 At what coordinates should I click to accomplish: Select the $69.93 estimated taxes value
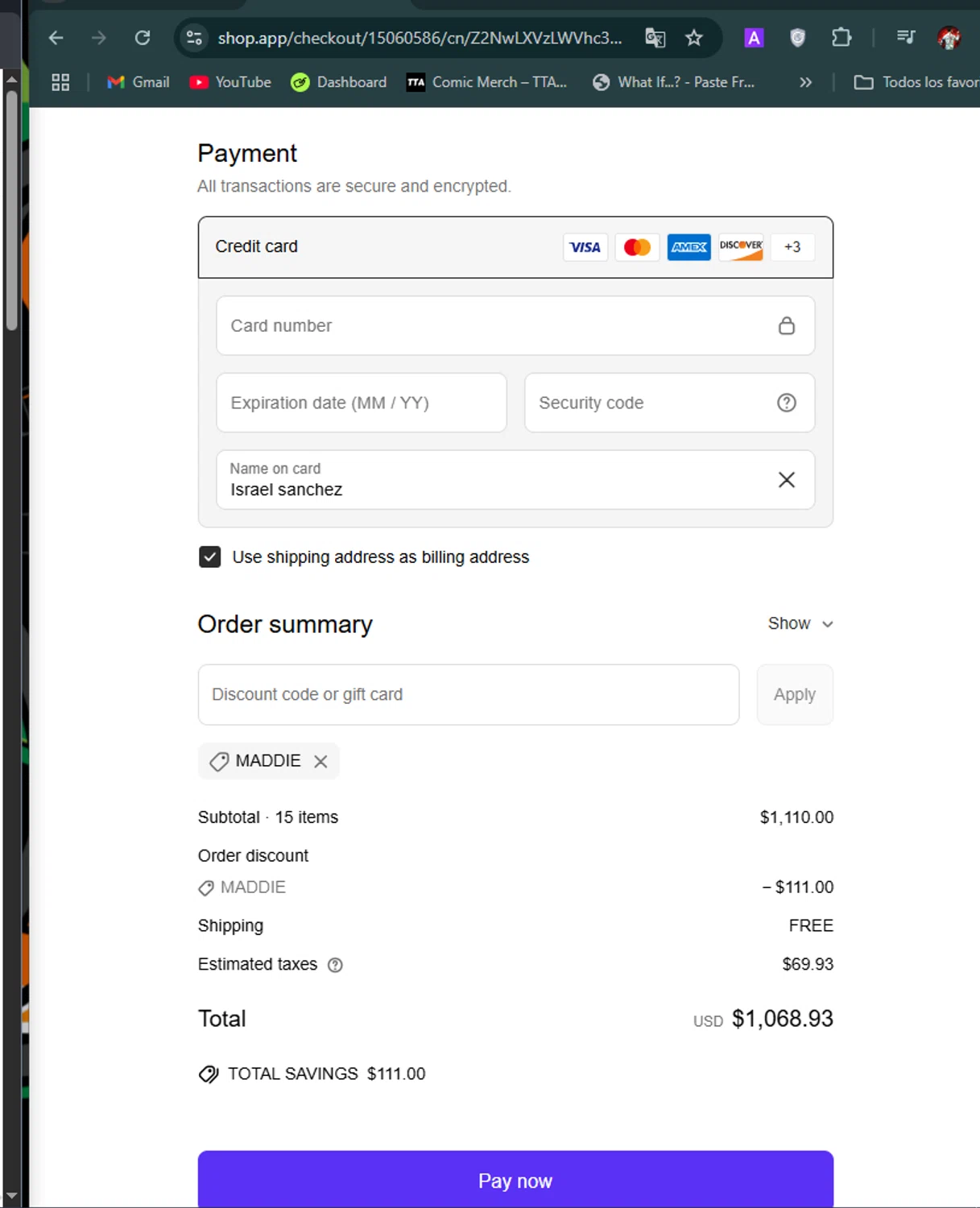click(x=808, y=964)
